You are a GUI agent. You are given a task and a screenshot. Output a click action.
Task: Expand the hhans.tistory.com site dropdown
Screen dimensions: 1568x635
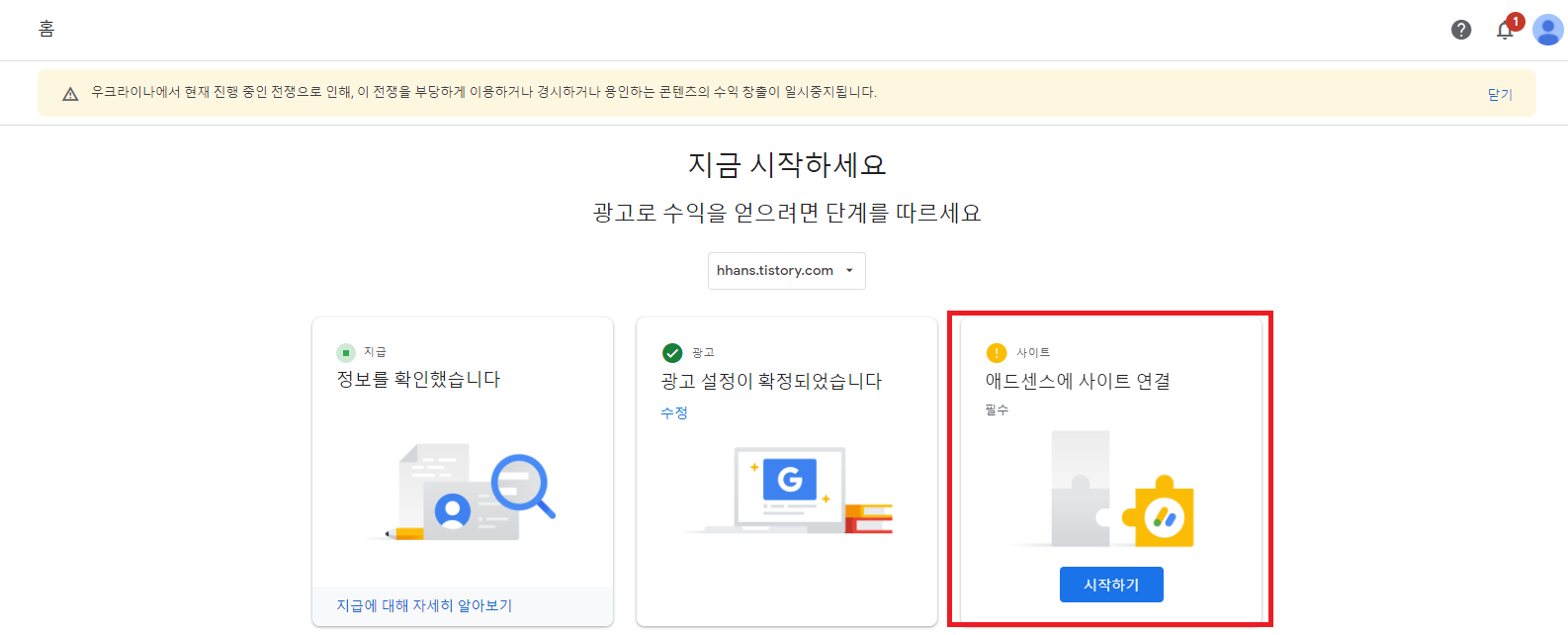click(787, 271)
